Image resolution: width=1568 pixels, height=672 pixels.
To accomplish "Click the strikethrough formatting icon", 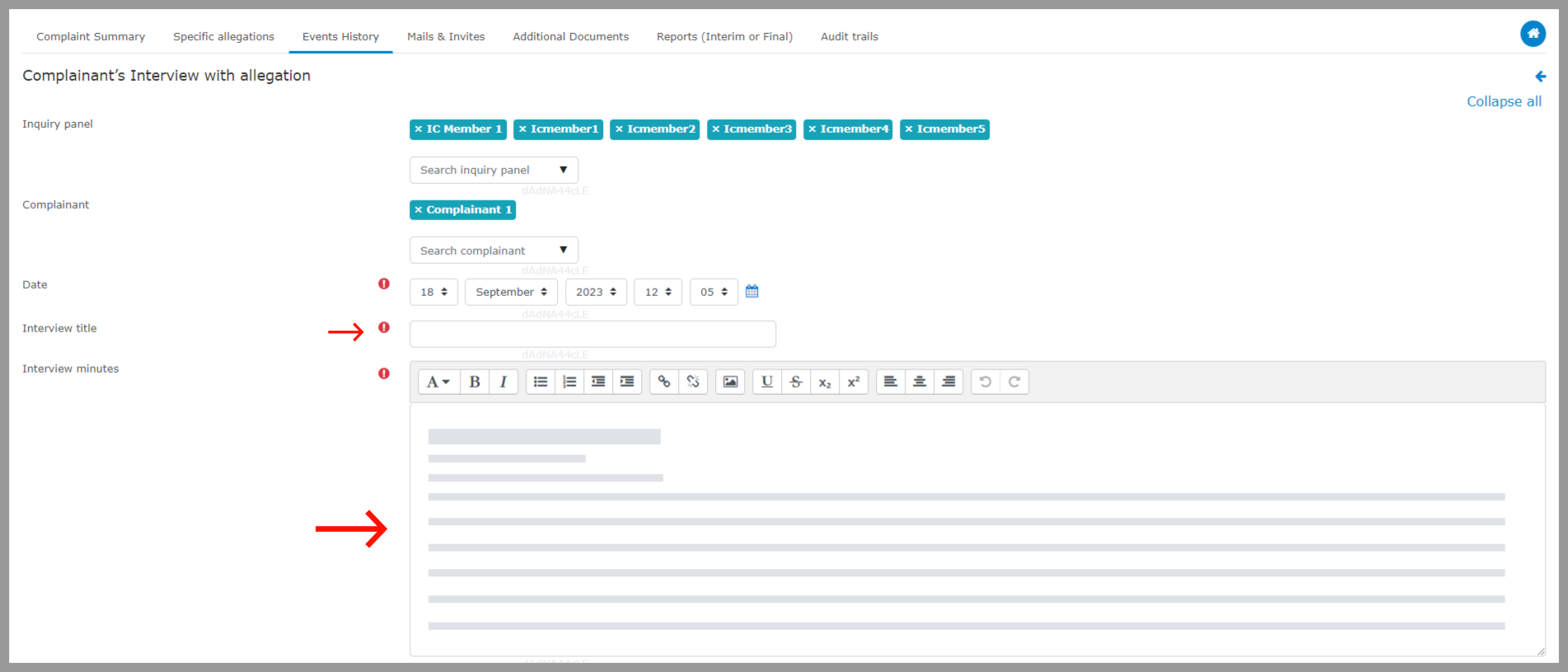I will click(796, 382).
